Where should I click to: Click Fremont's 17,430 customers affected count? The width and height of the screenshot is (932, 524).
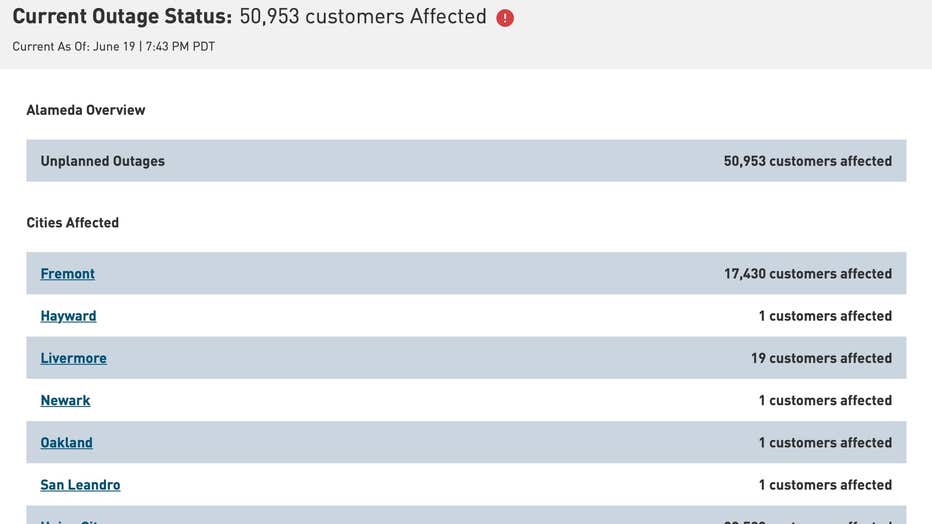[x=808, y=274]
